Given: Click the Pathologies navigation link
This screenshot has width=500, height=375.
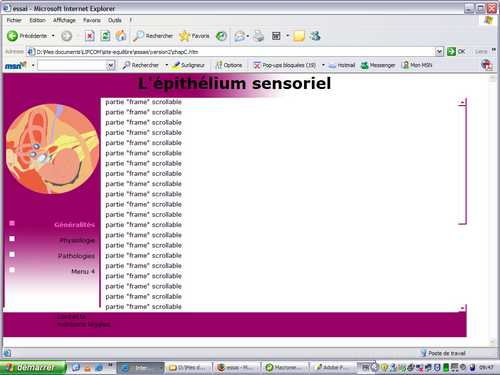Looking at the screenshot, I should pyautogui.click(x=76, y=256).
